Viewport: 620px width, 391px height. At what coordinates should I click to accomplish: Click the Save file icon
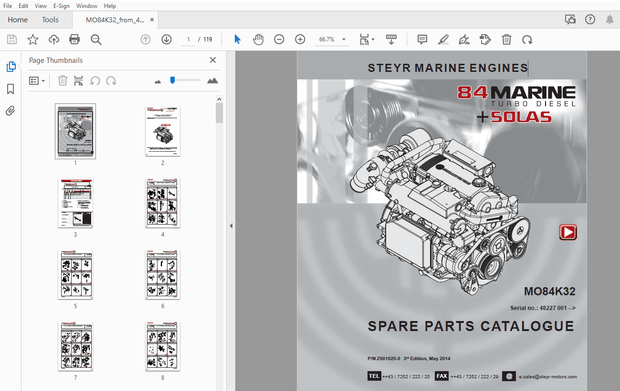12,40
